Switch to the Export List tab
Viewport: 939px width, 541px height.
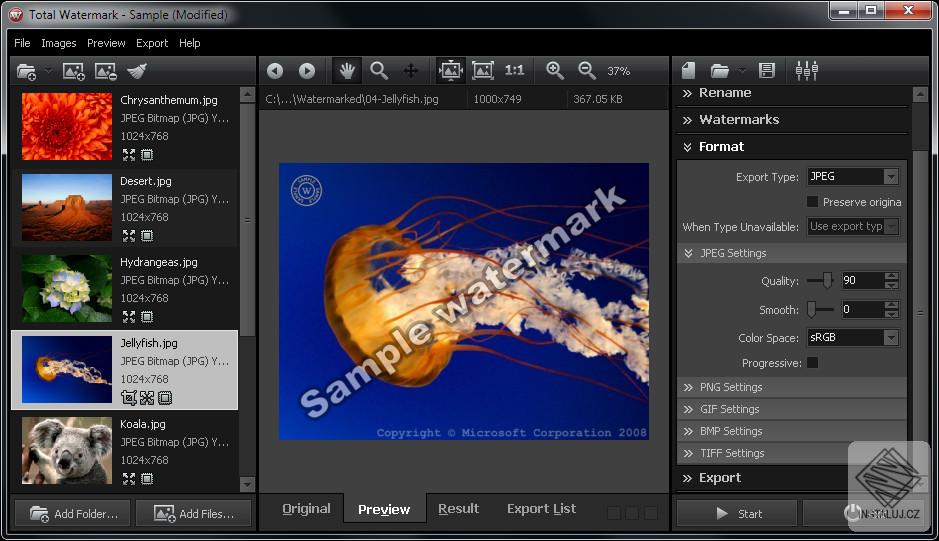tap(541, 509)
